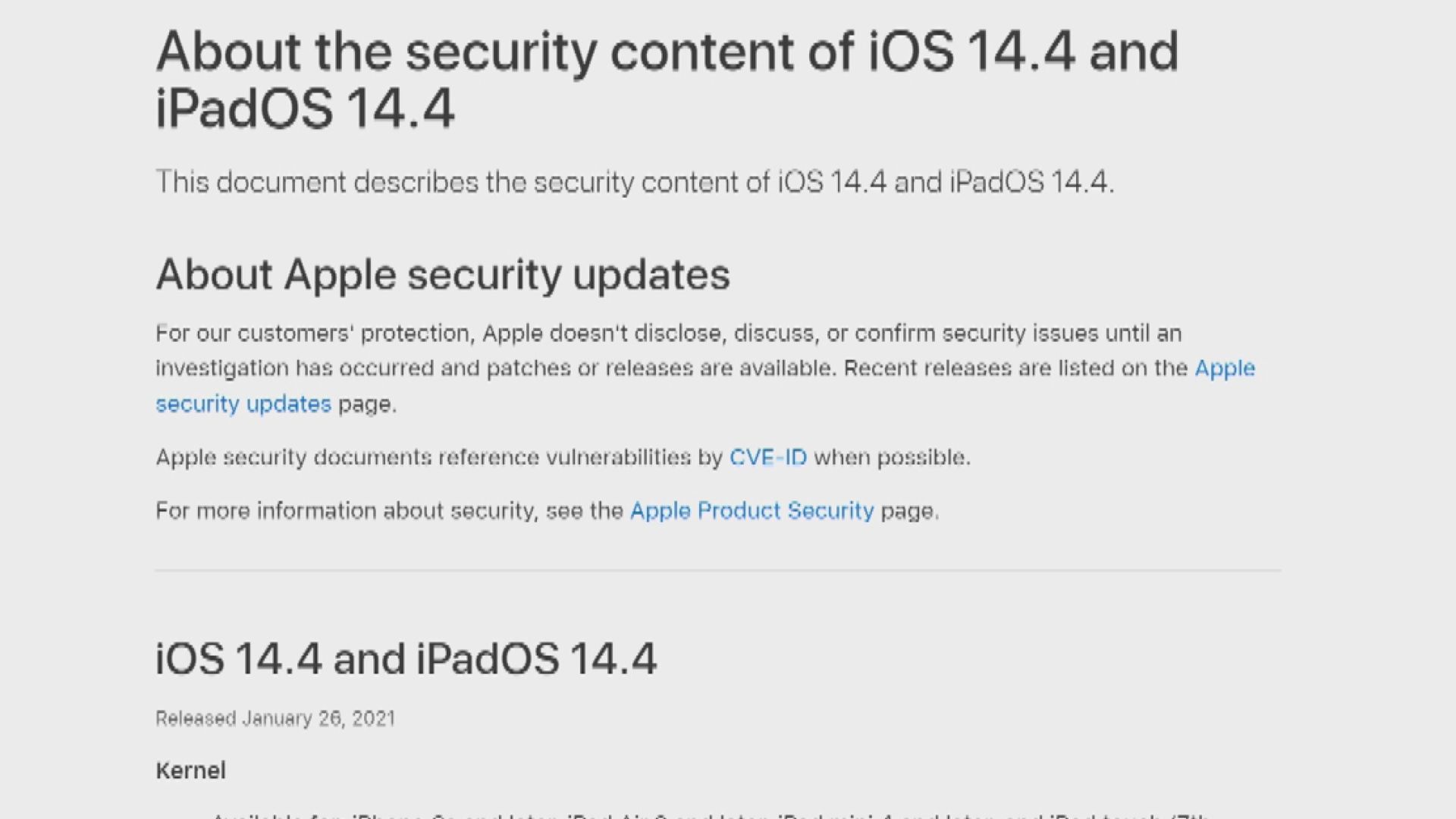Open the Apple Product Security page link
Image resolution: width=1456 pixels, height=819 pixels.
click(x=752, y=511)
